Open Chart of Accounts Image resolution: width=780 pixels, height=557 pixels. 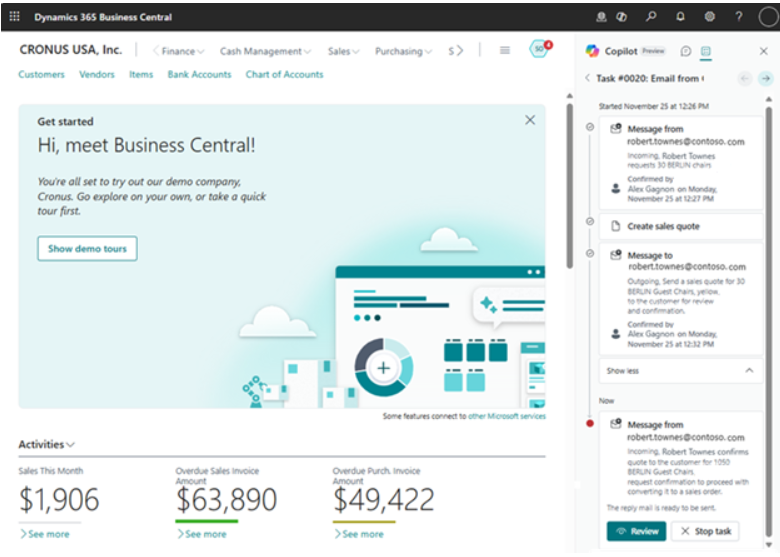point(284,74)
